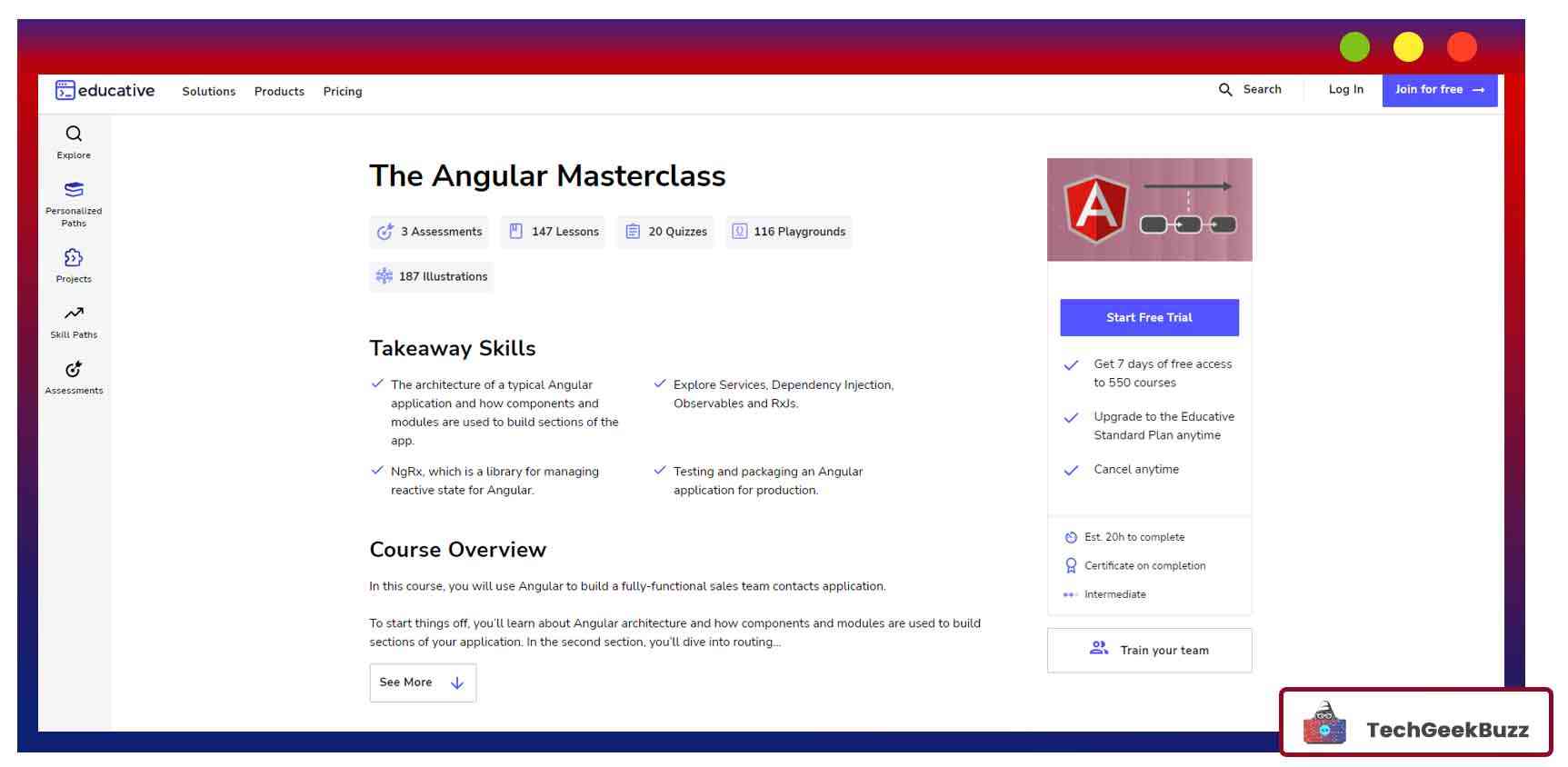Go to the Pricing page
The height and width of the screenshot is (767, 1568).
343,92
